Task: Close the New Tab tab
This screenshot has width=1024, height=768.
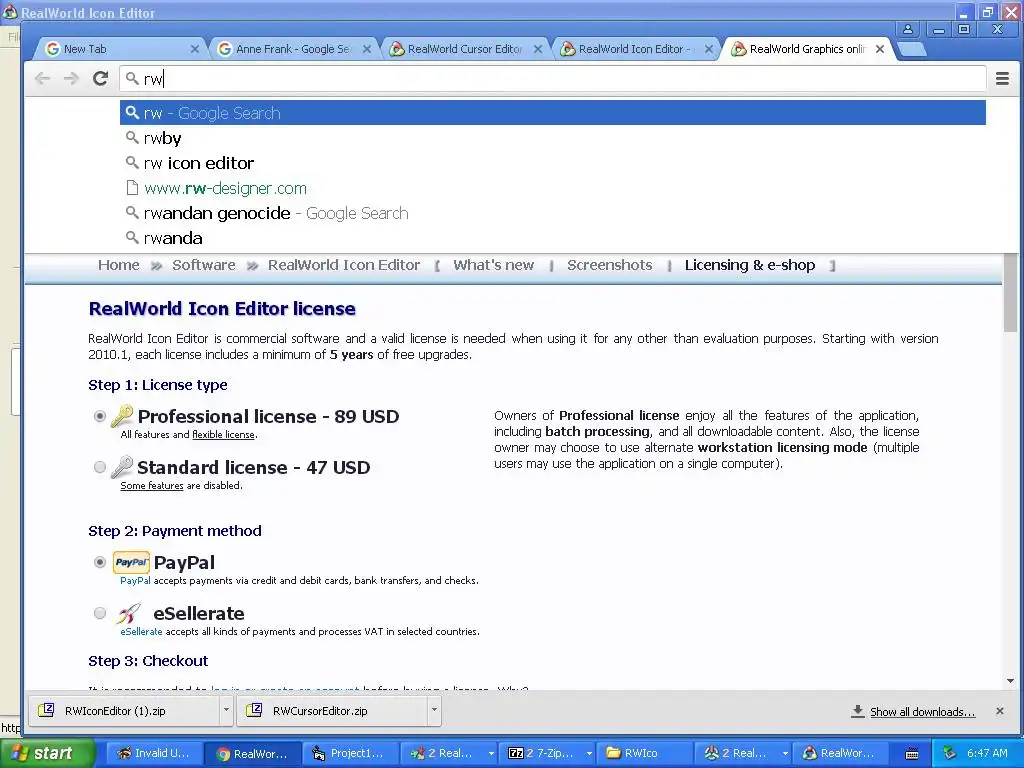Action: click(195, 49)
